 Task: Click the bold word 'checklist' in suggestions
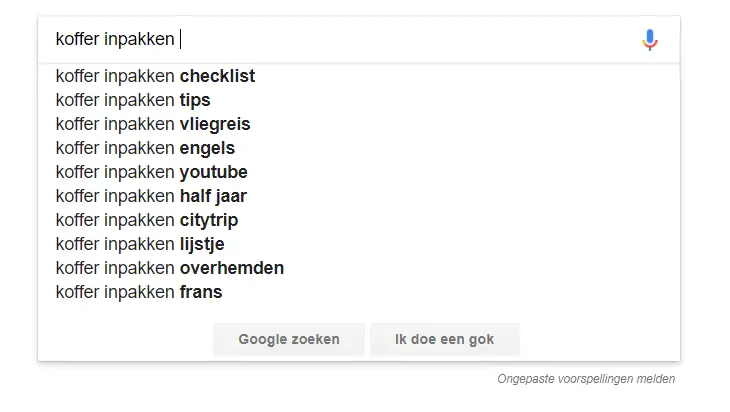tap(217, 76)
